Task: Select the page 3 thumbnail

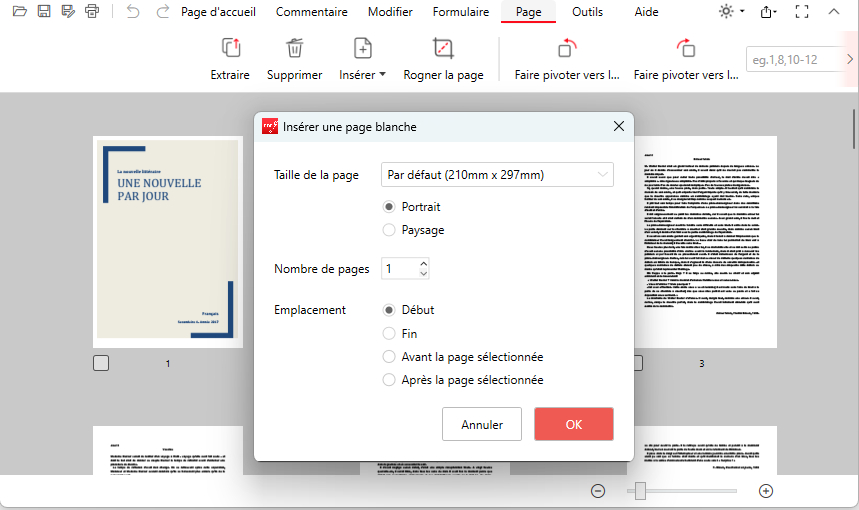Action: [x=705, y=242]
